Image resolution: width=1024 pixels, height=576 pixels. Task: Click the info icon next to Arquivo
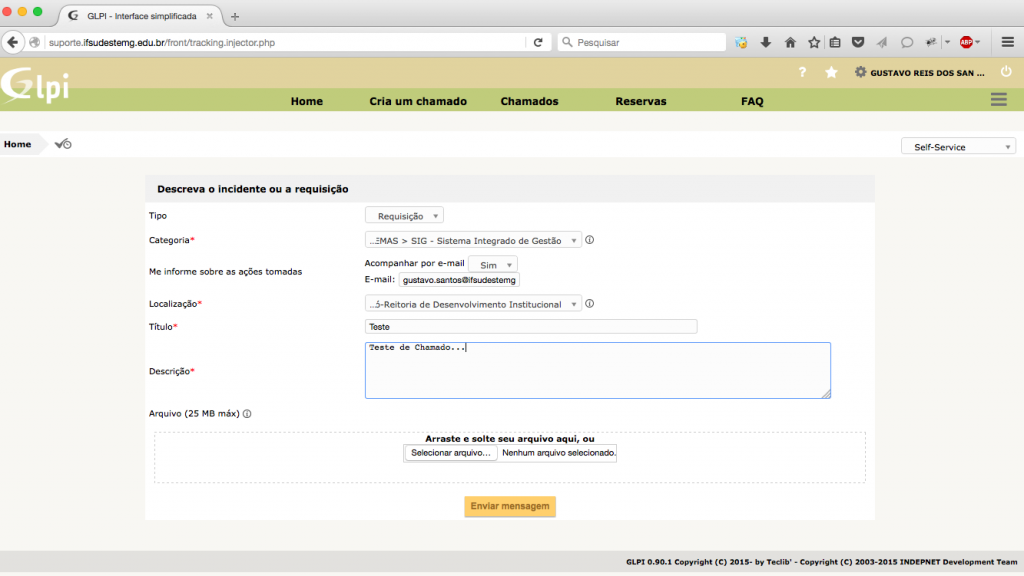click(247, 414)
